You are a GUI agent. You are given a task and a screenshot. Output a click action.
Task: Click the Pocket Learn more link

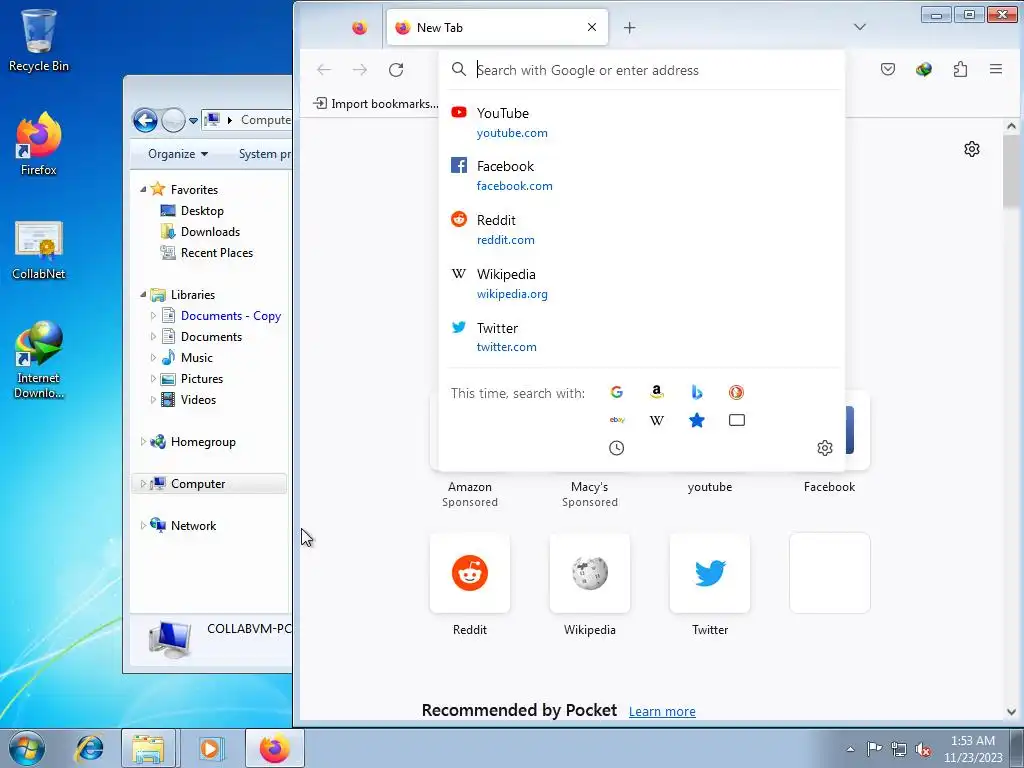[662, 711]
